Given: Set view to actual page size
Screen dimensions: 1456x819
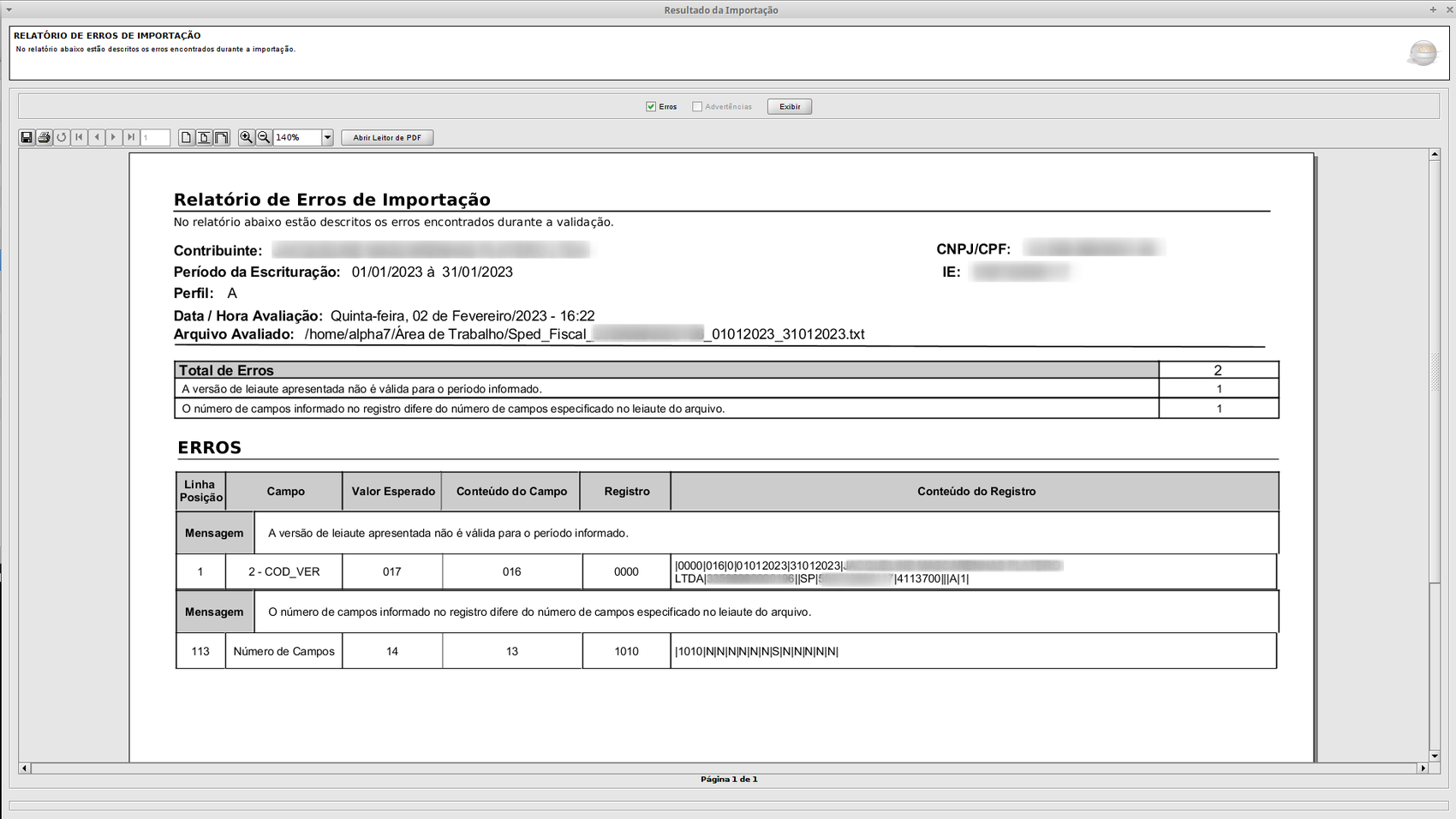Looking at the screenshot, I should (186, 137).
